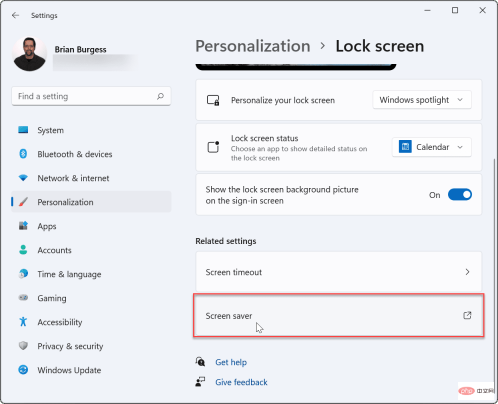The image size is (498, 404).
Task: Click the Give feedback icon
Action: click(x=200, y=382)
